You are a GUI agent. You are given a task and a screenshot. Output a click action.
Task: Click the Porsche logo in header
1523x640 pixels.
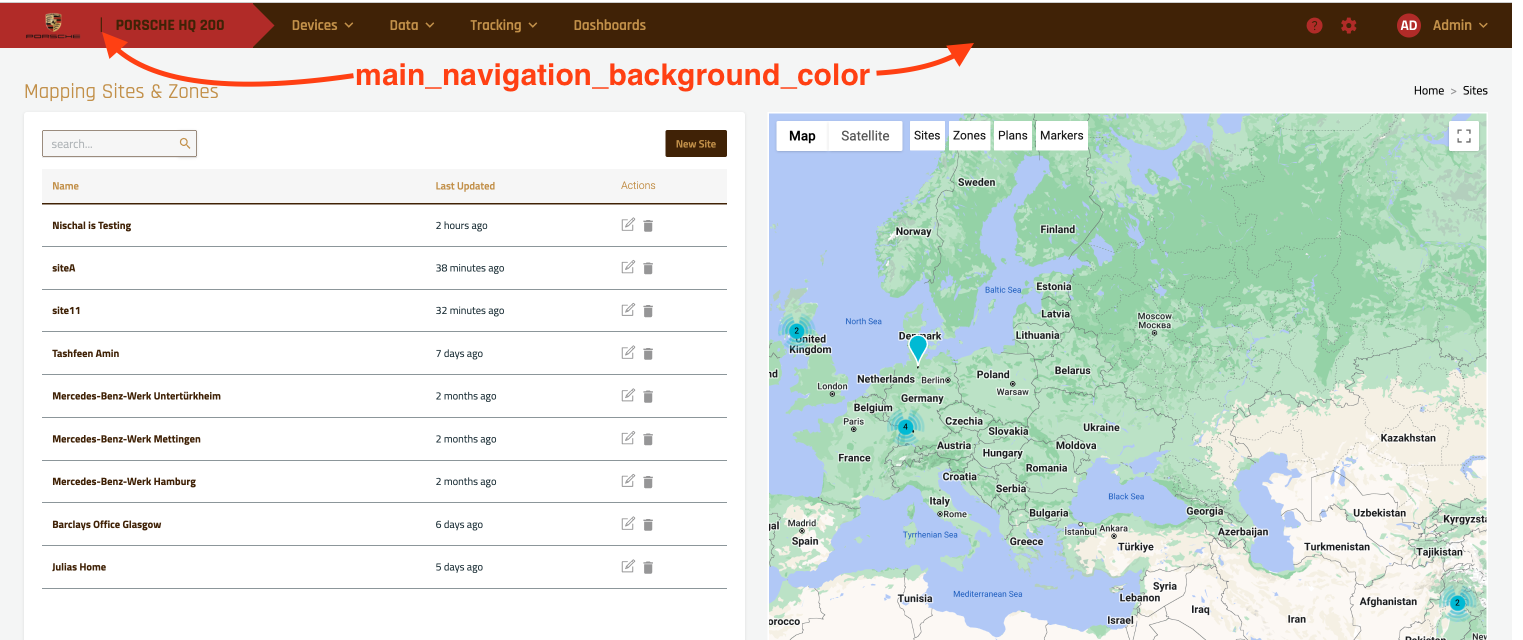click(x=52, y=26)
